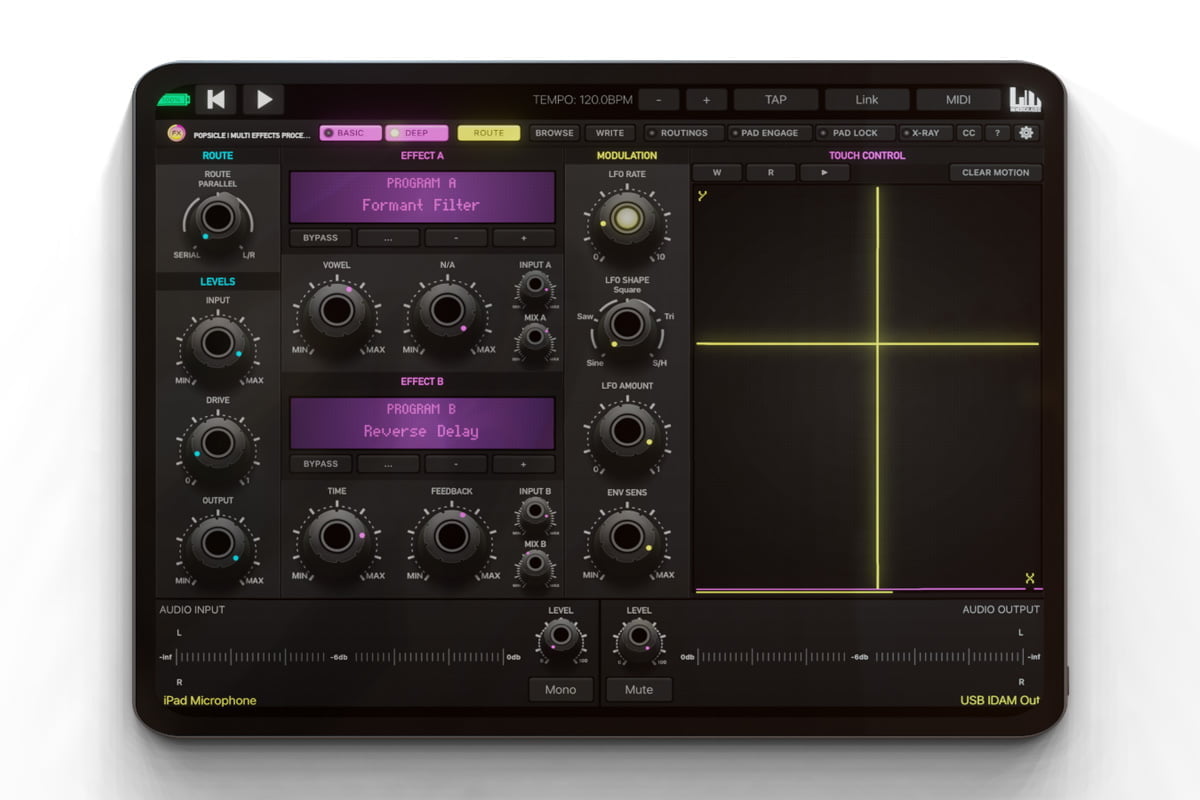Click the Input A small knob
Image resolution: width=1200 pixels, height=800 pixels.
535,287
